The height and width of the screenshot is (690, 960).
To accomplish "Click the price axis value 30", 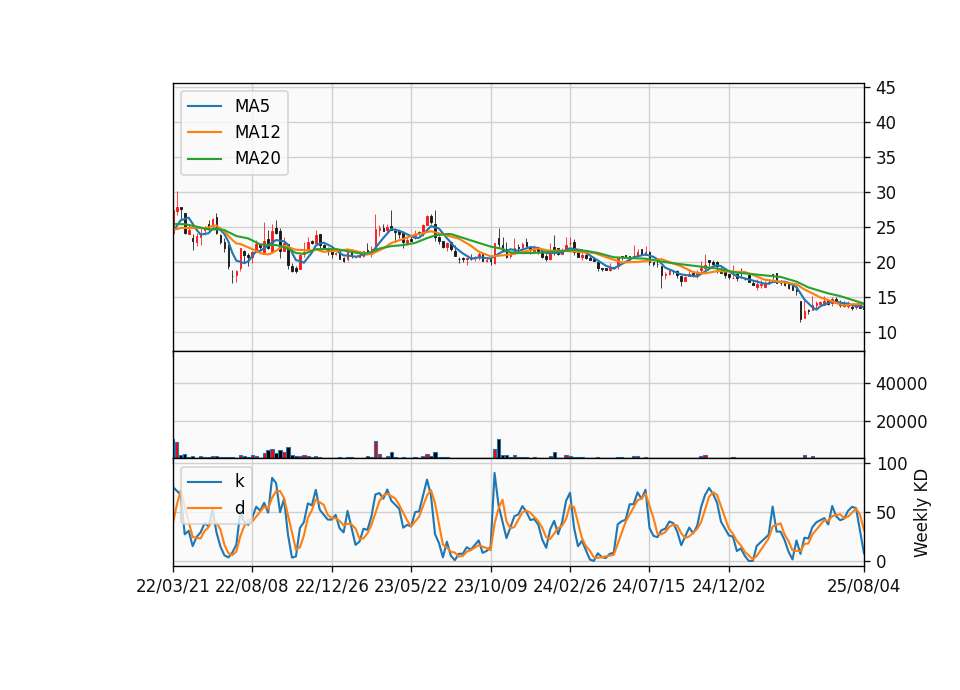I will (x=885, y=193).
